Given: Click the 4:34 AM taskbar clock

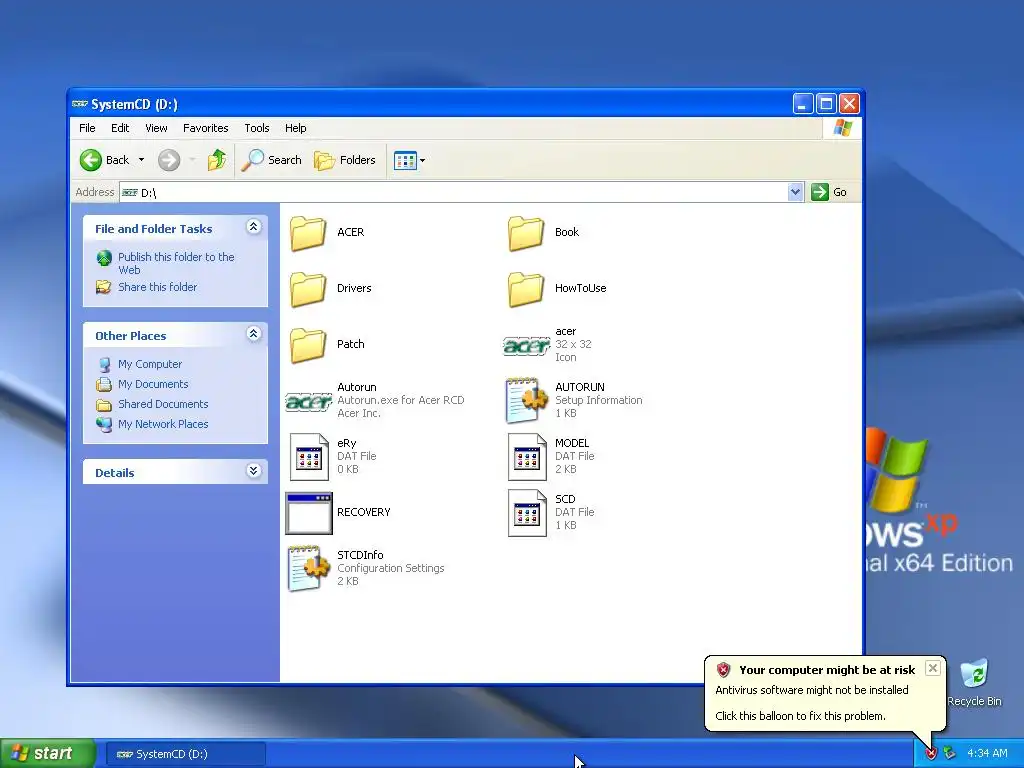Looking at the screenshot, I should coord(987,754).
